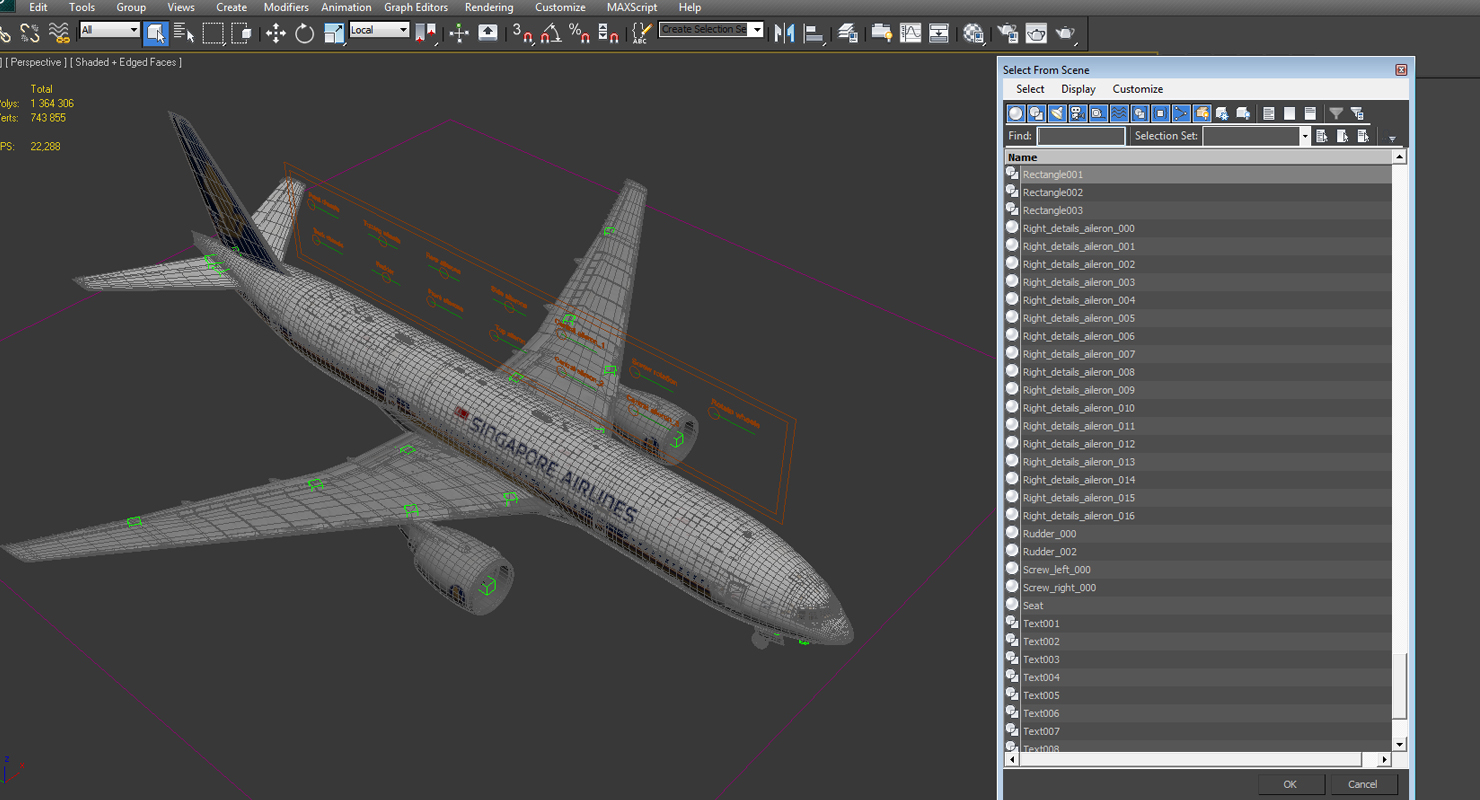Click Use Pivot Point Center icon
Screen dimensions: 1480x800
[428, 33]
